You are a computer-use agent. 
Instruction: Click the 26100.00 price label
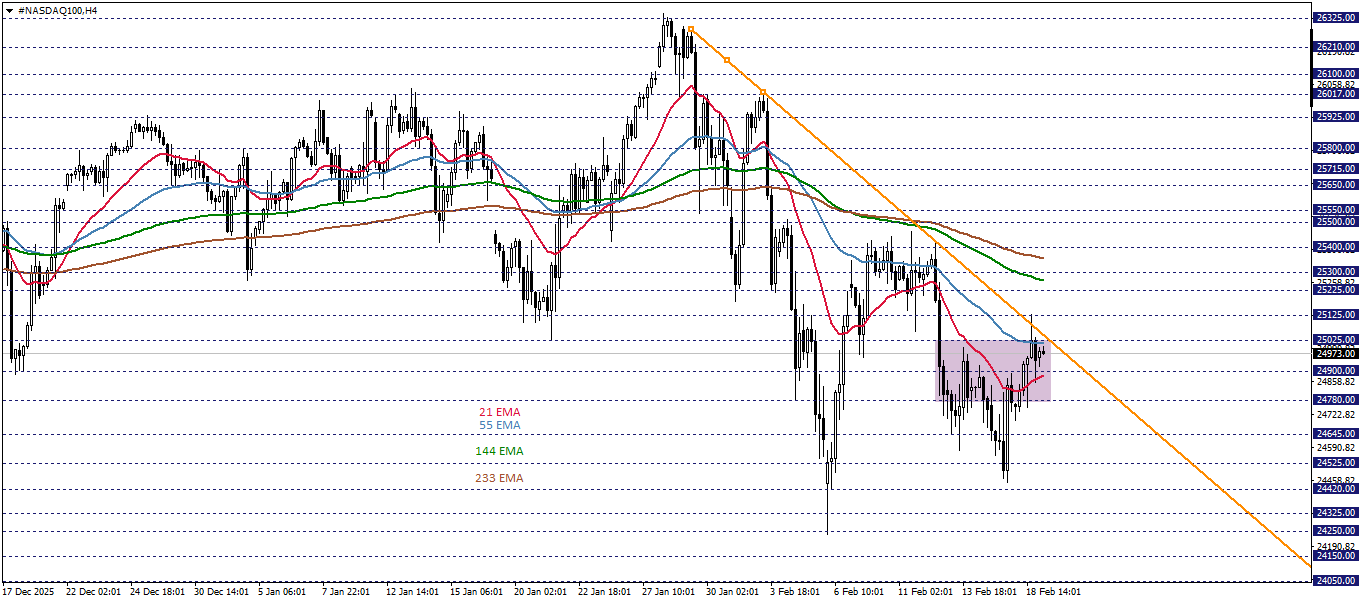coord(1334,72)
